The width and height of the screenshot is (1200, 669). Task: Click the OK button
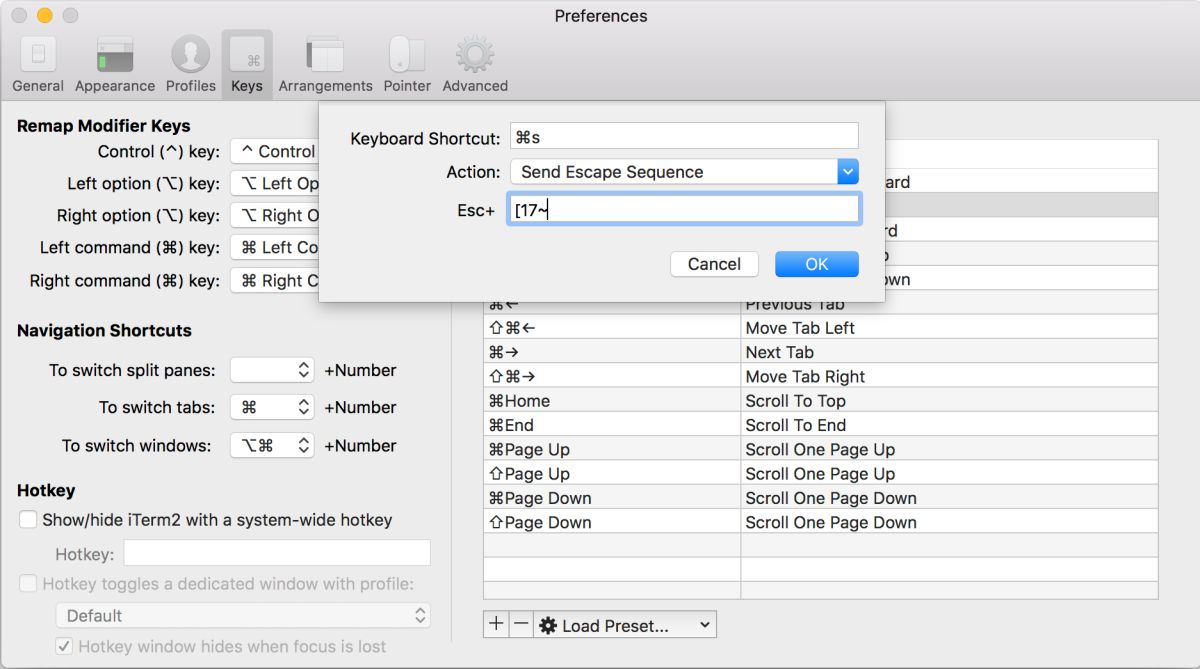[816, 264]
